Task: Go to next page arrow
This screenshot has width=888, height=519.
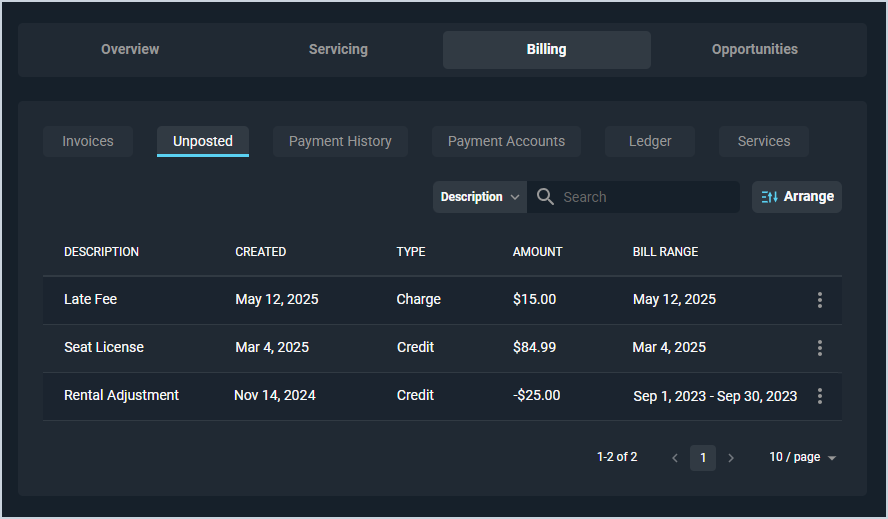Action: click(731, 458)
